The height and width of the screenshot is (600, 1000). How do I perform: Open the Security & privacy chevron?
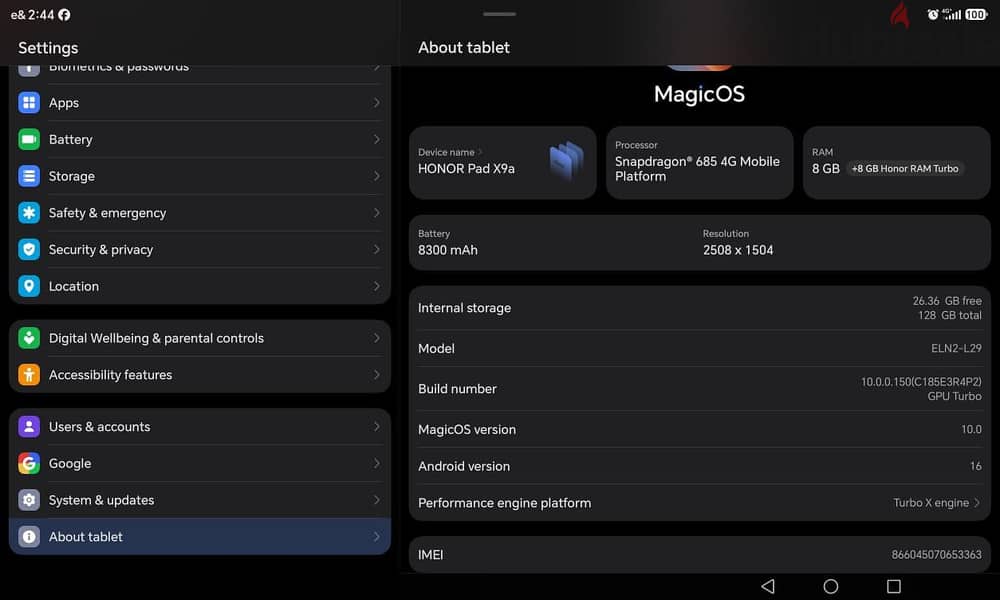pos(376,249)
